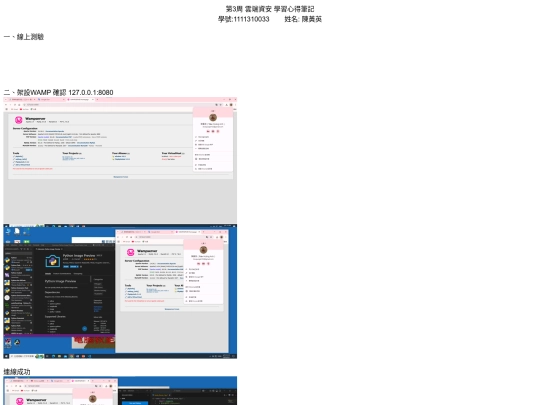The height and width of the screenshot is (405, 540).
Task: Click the heading 一、線上測驗
Action: 24,37
